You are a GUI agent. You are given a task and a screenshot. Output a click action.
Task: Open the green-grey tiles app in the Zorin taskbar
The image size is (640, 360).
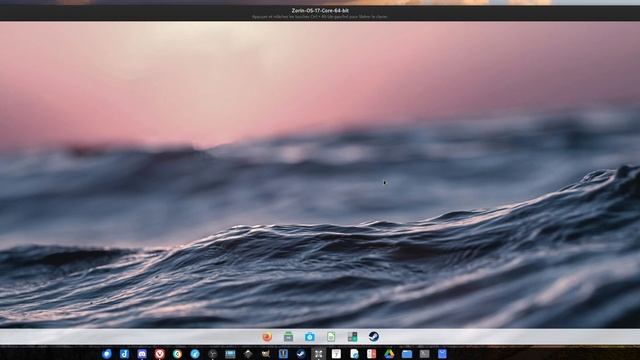coord(352,337)
